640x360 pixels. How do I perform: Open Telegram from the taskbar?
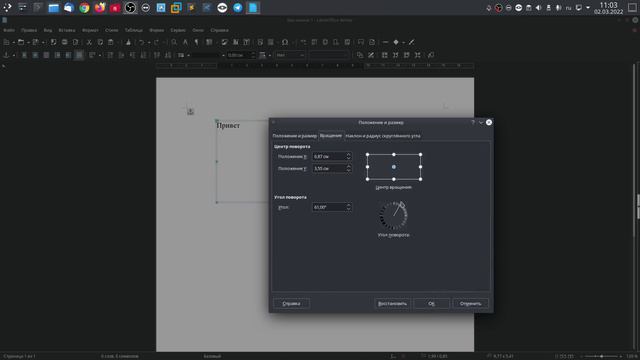pyautogui.click(x=238, y=8)
